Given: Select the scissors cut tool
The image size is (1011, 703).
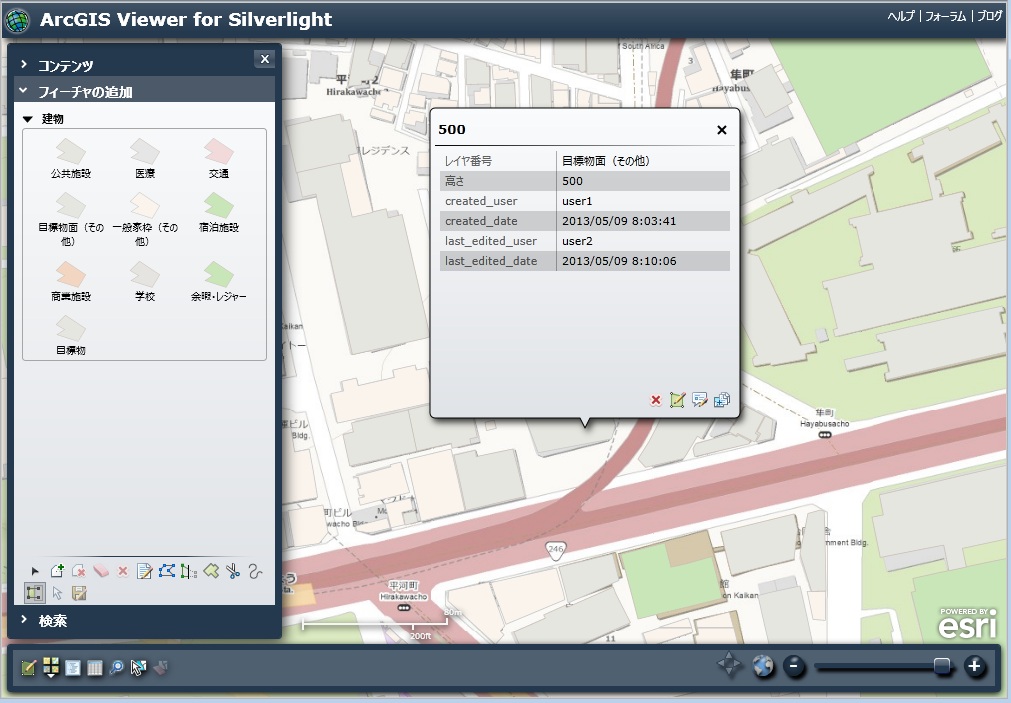Looking at the screenshot, I should coord(233,571).
